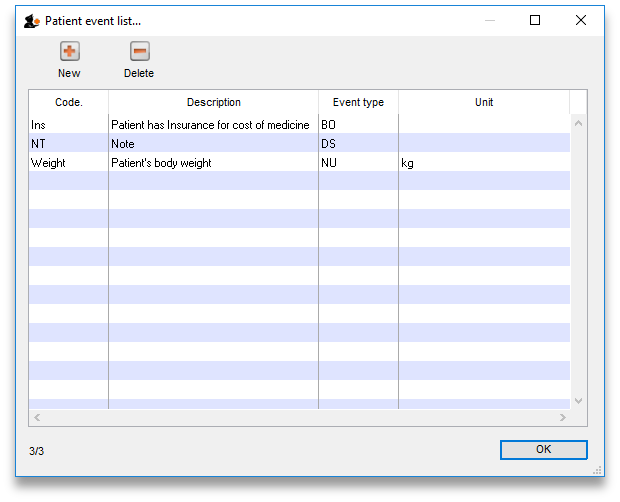This screenshot has height=502, width=620.
Task: Sort by the Code column header
Action: point(68,102)
